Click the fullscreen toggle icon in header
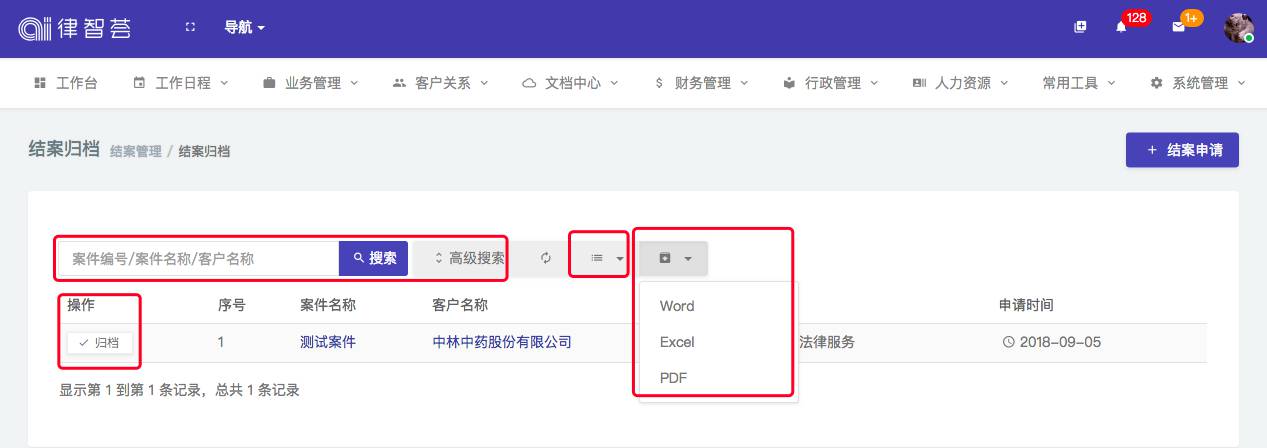 pos(189,28)
